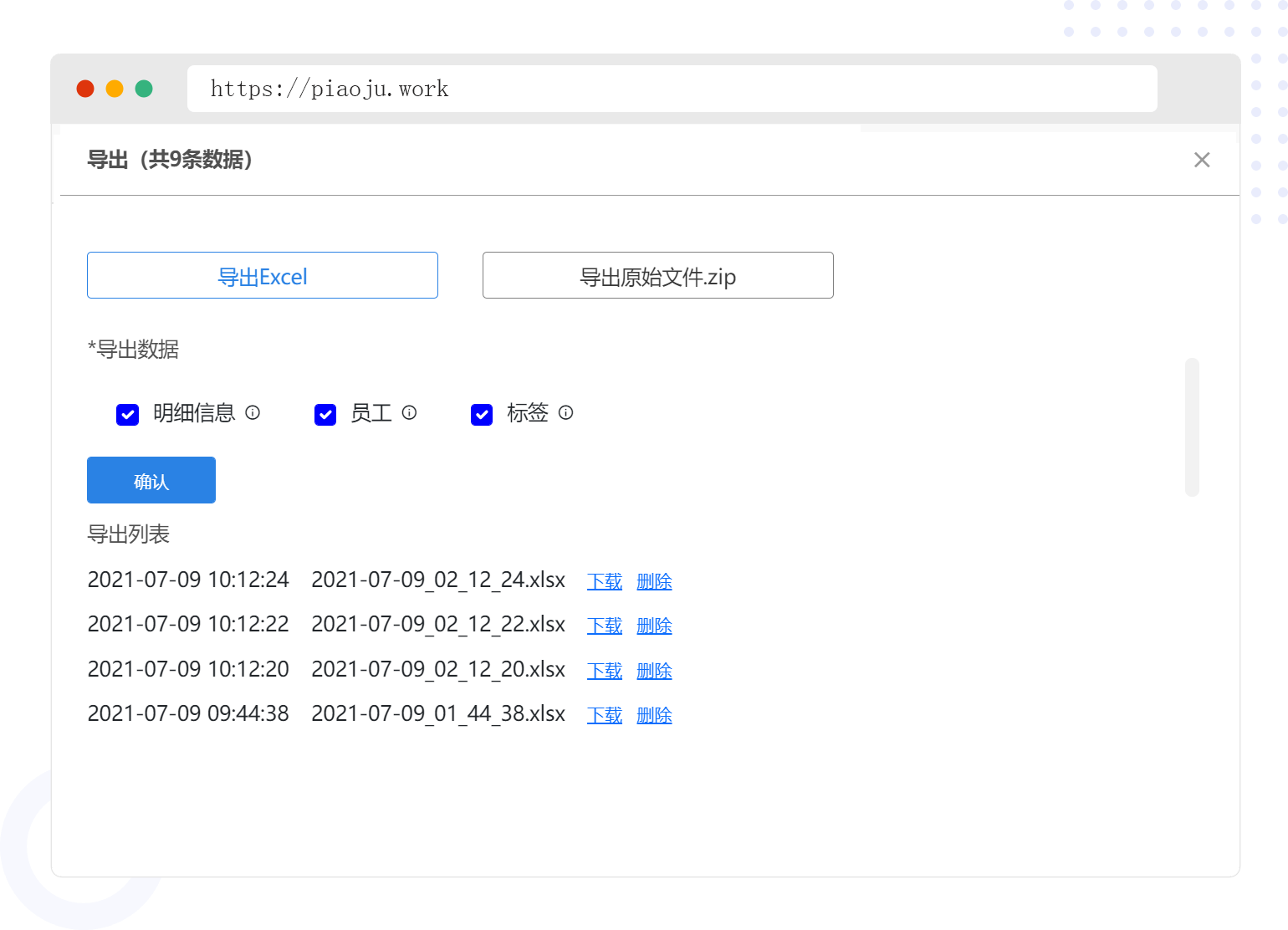Click the info icon beside 员工
Screen dimensions: 1288x930
[x=409, y=412]
